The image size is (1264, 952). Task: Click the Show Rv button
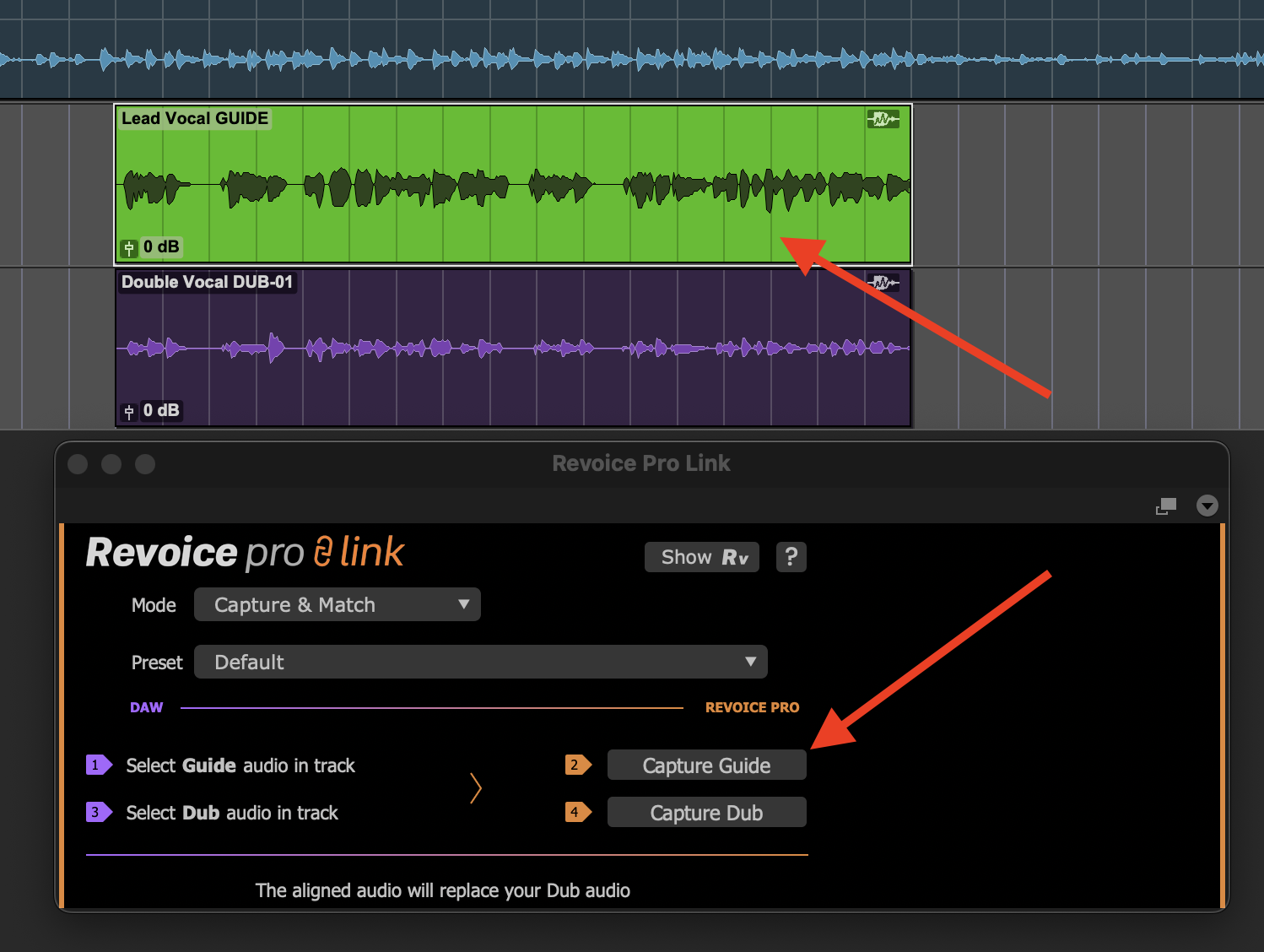tap(702, 557)
